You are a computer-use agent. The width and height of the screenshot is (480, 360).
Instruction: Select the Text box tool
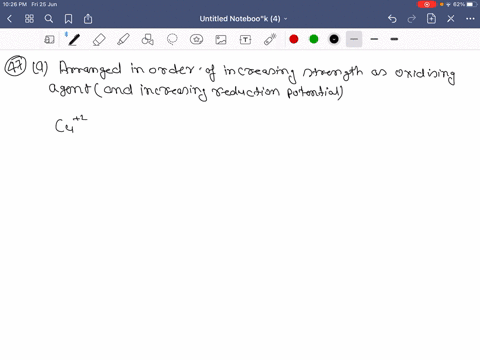point(245,40)
